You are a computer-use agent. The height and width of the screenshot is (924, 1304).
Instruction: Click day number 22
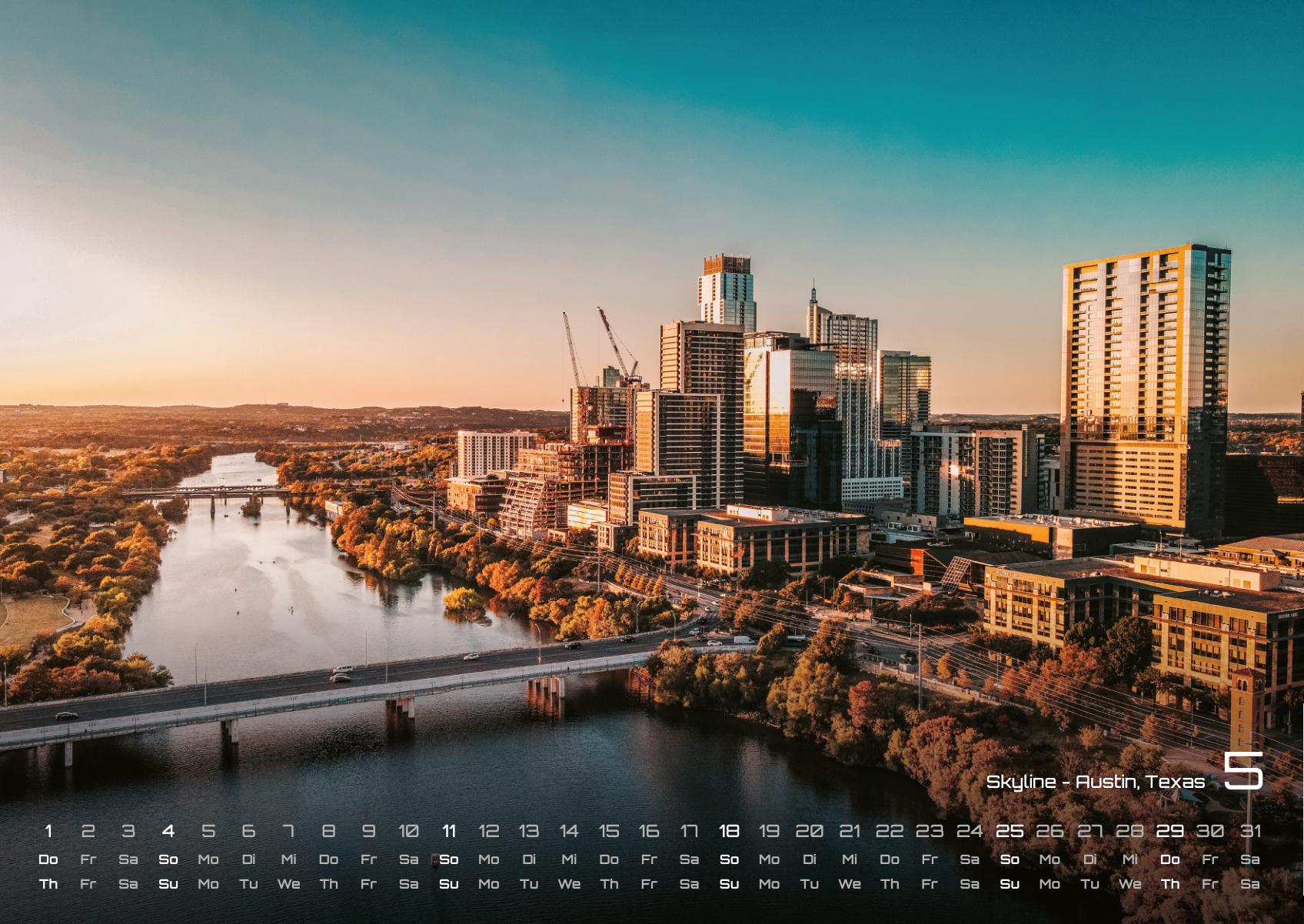point(890,831)
